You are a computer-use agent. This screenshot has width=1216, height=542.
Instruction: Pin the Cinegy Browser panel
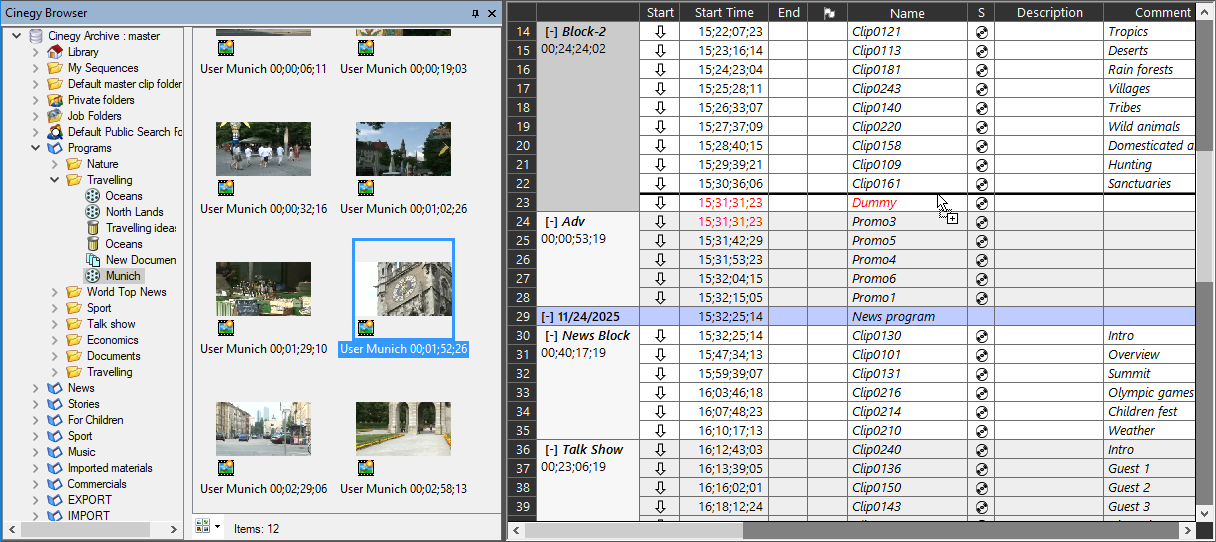pos(475,13)
